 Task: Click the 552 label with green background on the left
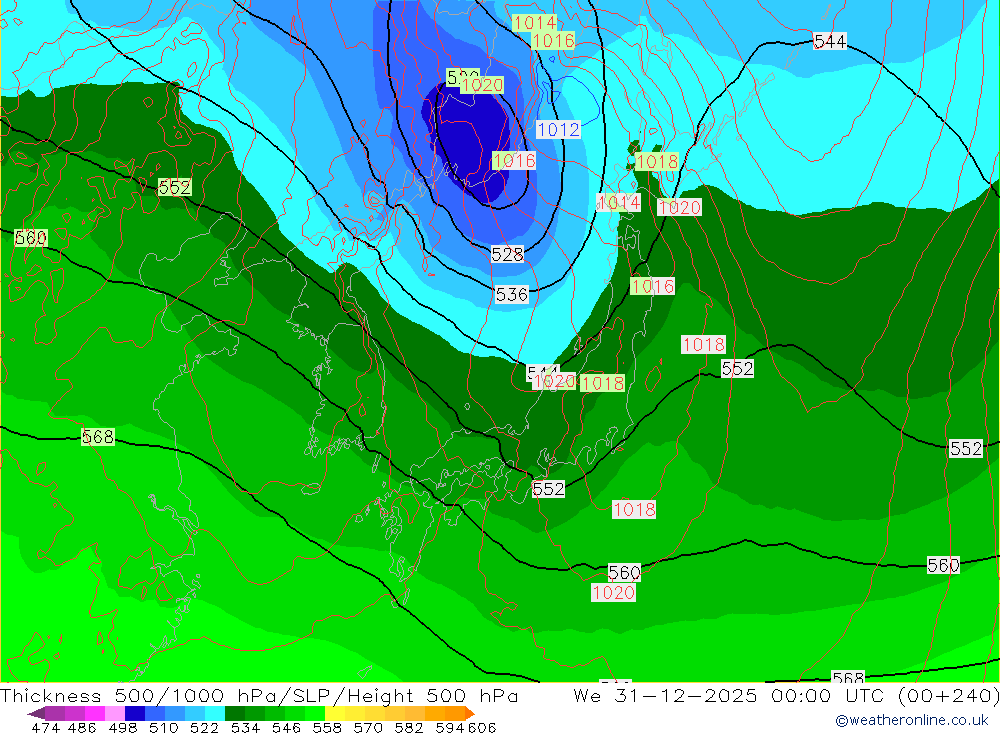174,187
